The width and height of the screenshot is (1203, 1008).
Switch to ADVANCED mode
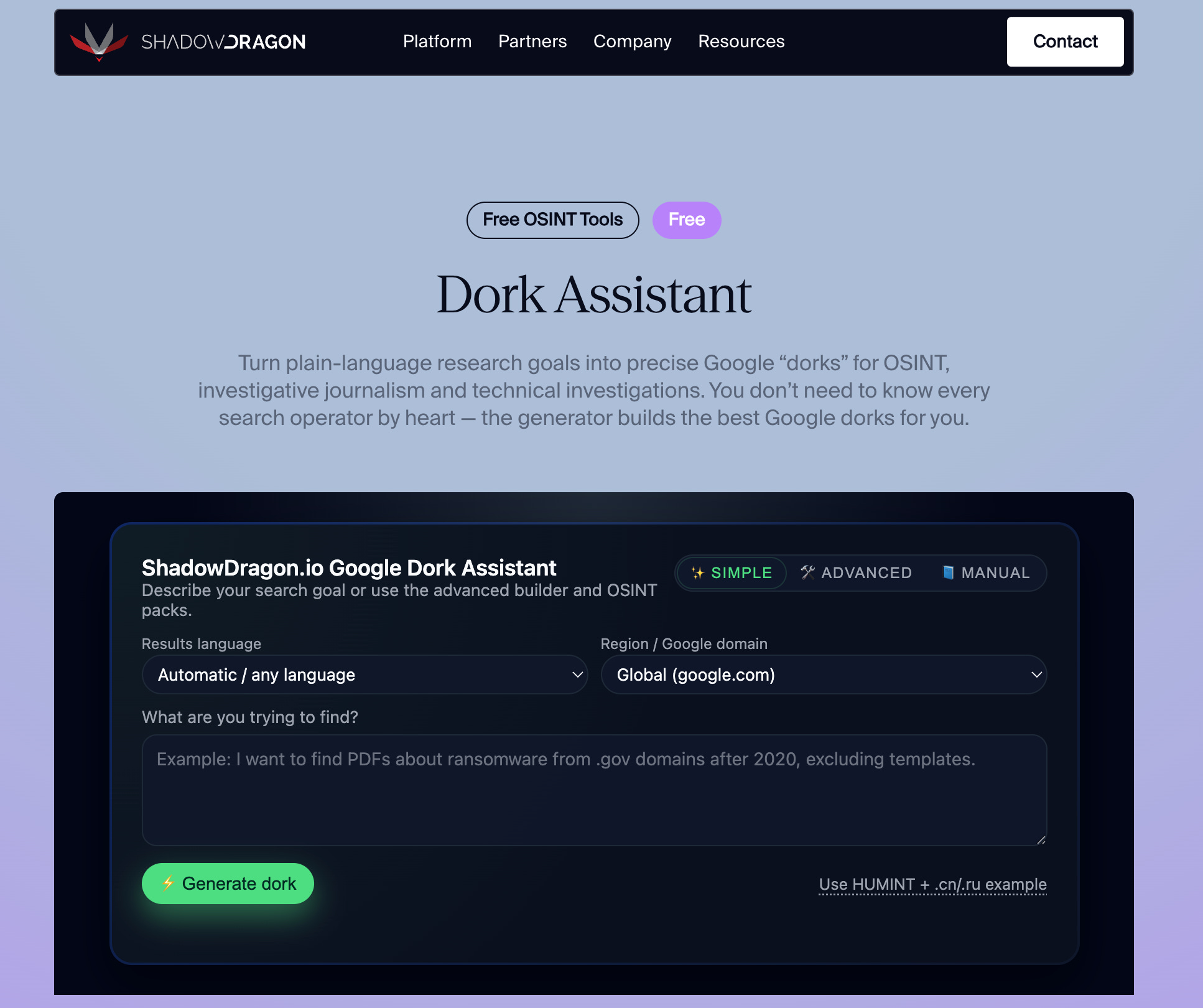click(856, 572)
